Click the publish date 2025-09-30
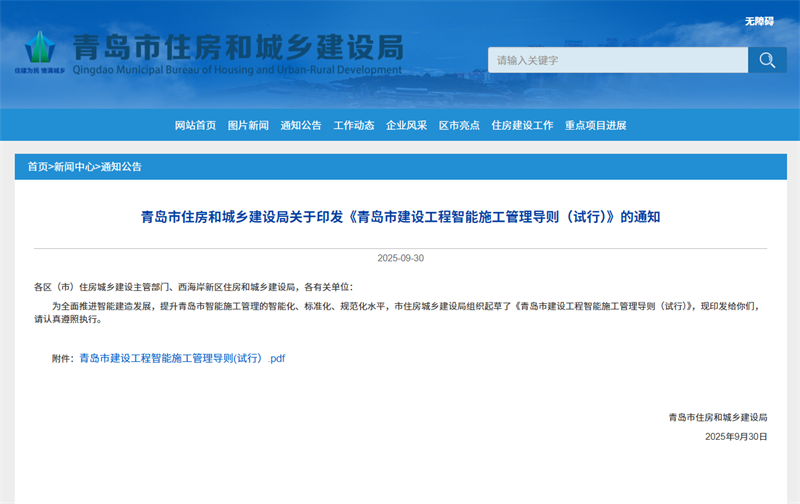The width and height of the screenshot is (800, 504). [401, 258]
